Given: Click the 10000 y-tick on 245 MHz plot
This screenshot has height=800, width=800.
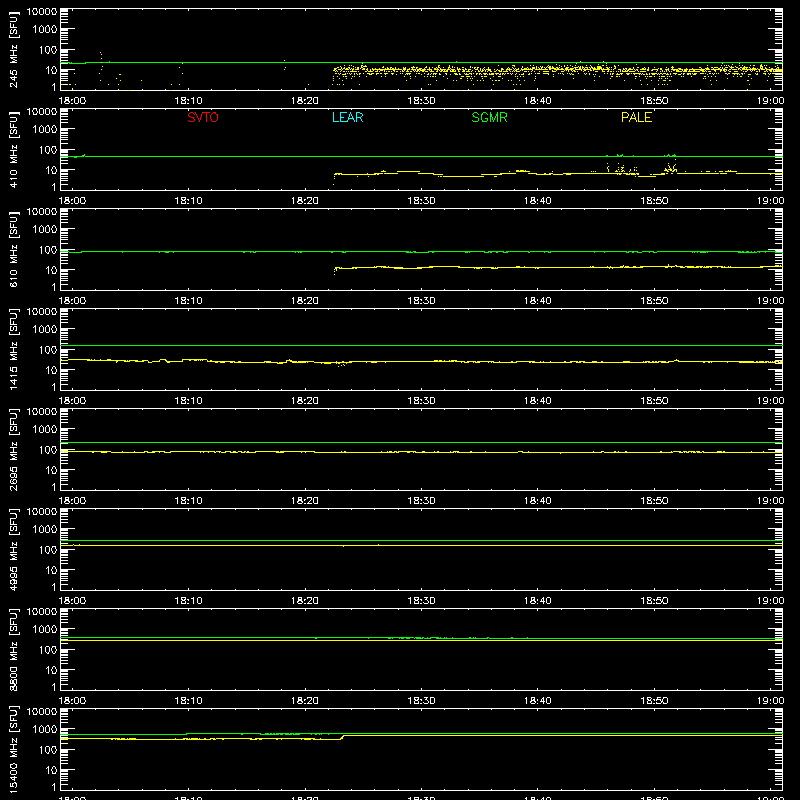Looking at the screenshot, I should [42, 12].
